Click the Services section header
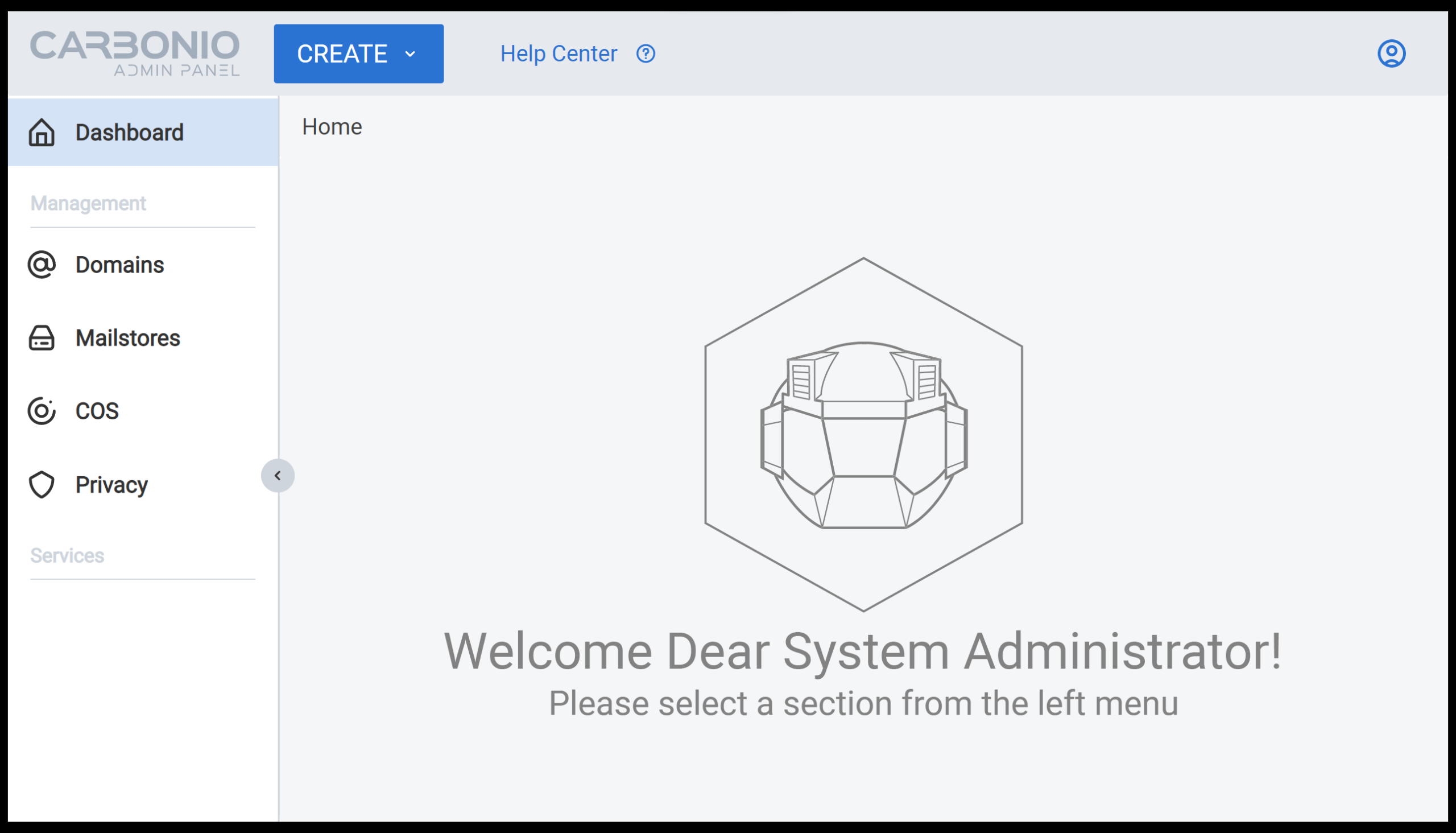This screenshot has width=1456, height=833. coord(67,556)
